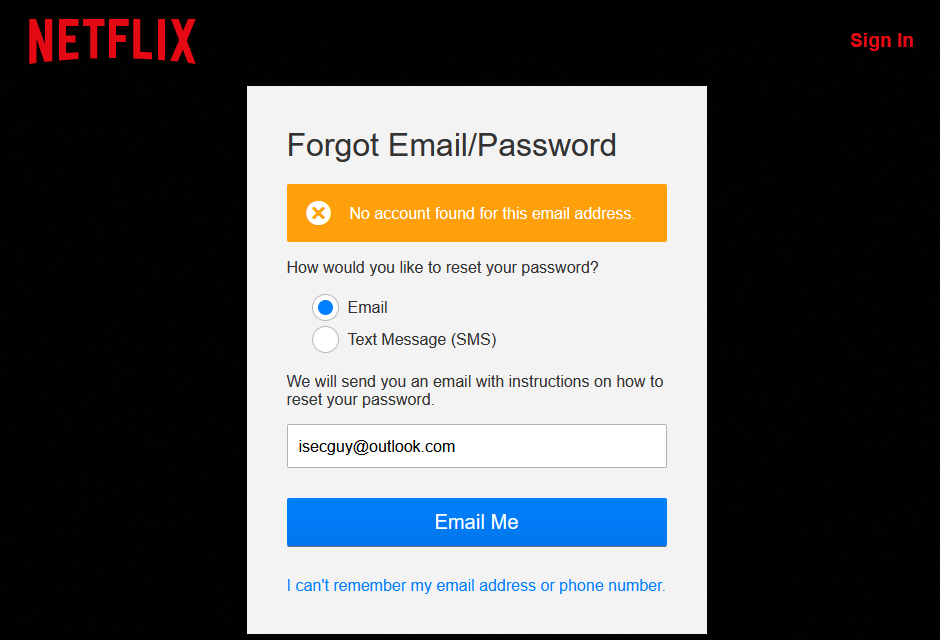Click the Email Me button
The width and height of the screenshot is (940, 640).
coord(477,522)
